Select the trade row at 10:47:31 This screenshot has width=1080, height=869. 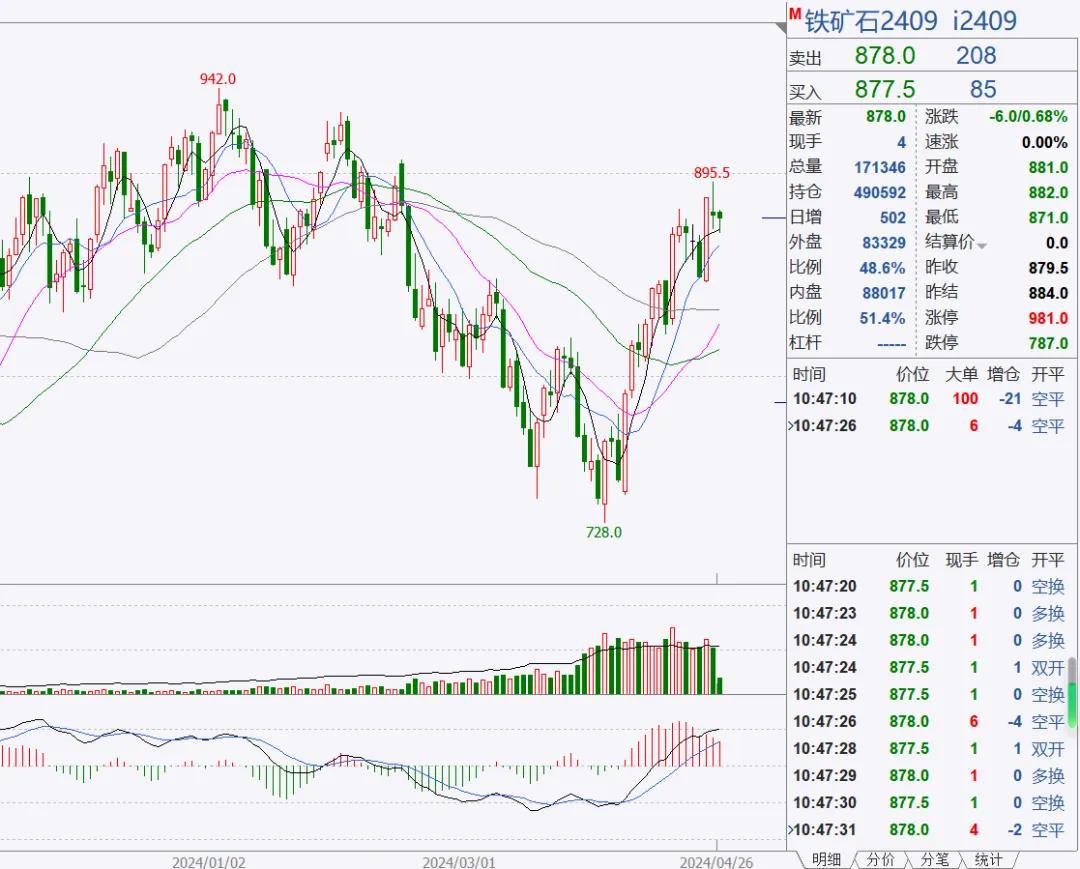pos(928,830)
